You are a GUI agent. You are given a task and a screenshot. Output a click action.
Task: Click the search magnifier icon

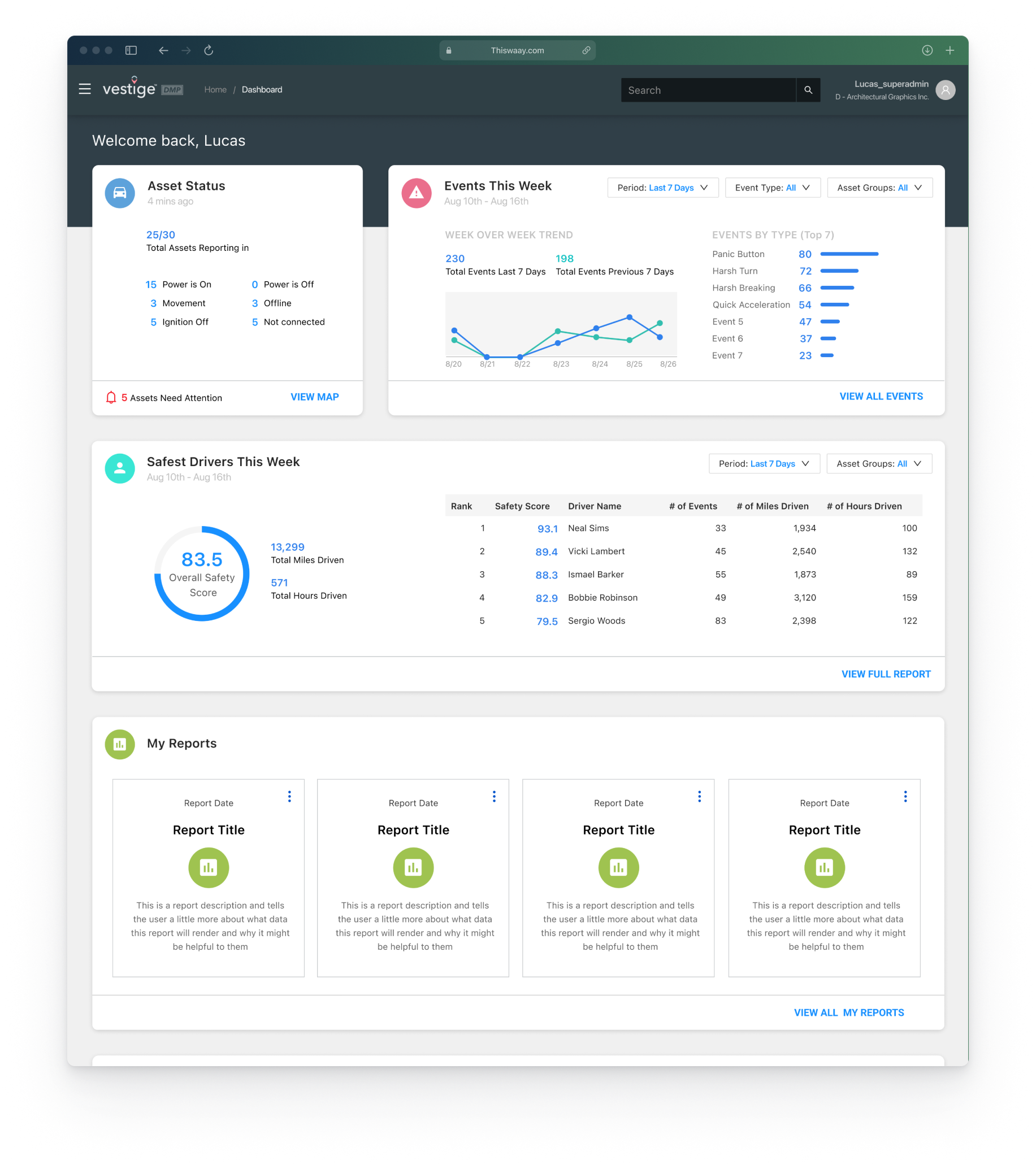pyautogui.click(x=808, y=90)
